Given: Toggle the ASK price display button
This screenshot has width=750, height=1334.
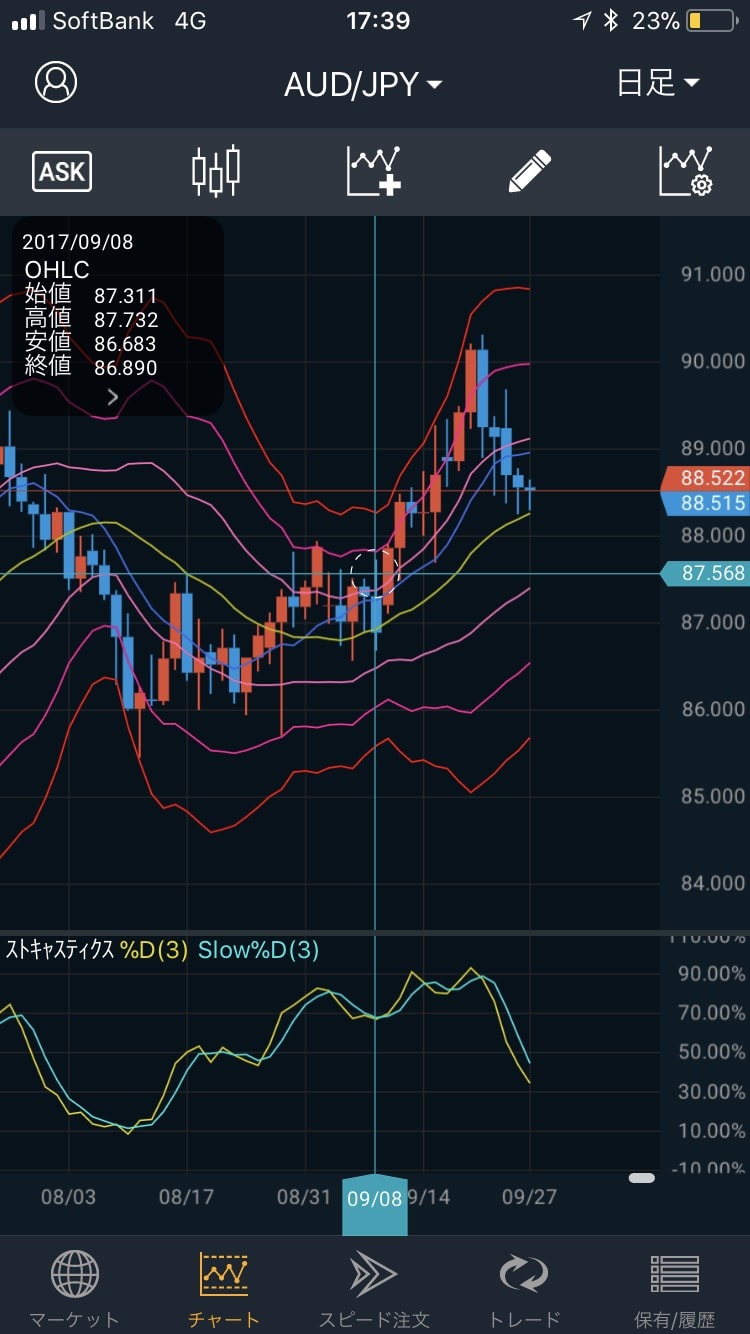Looking at the screenshot, I should coord(62,172).
